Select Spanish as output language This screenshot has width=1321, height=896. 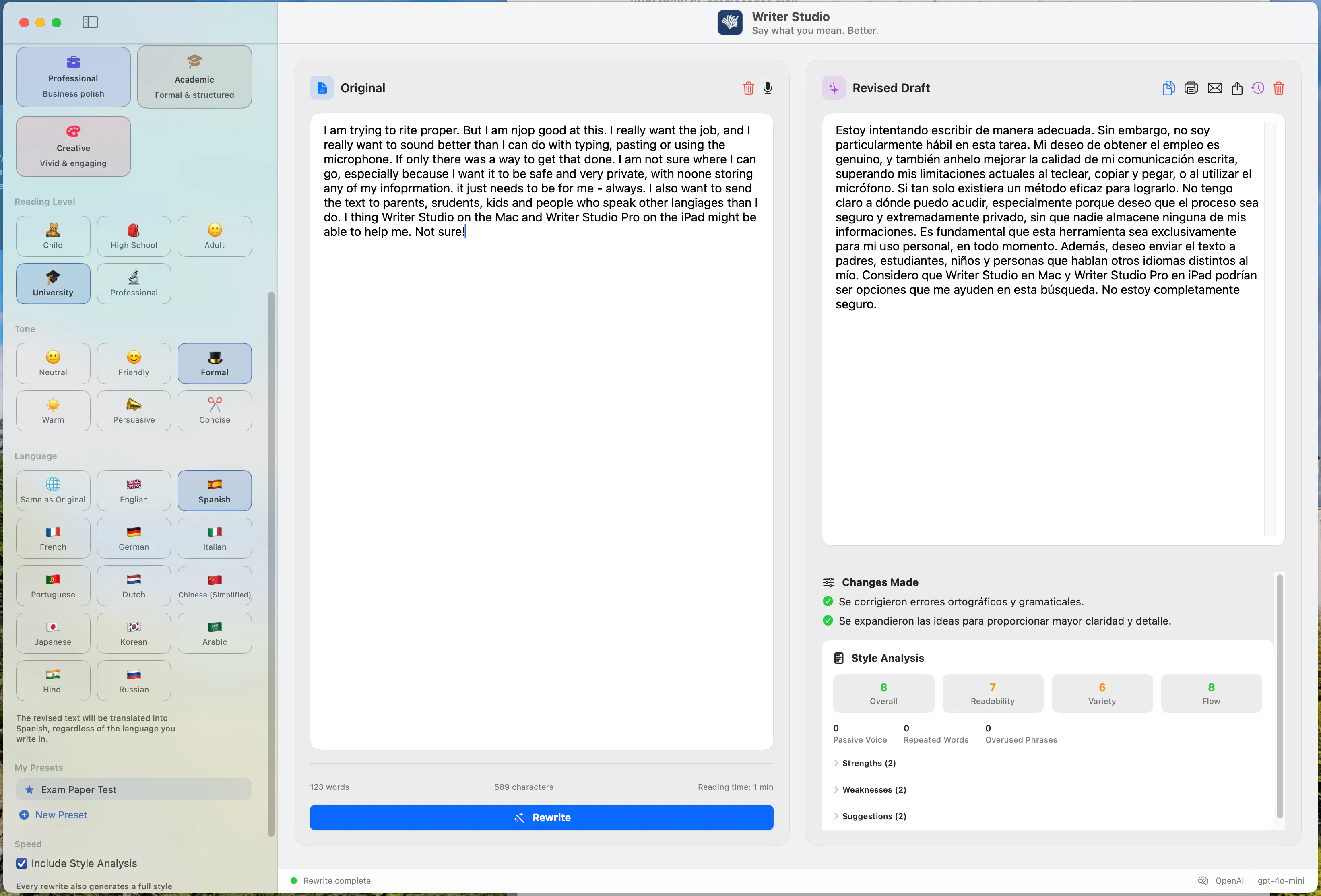tap(214, 491)
